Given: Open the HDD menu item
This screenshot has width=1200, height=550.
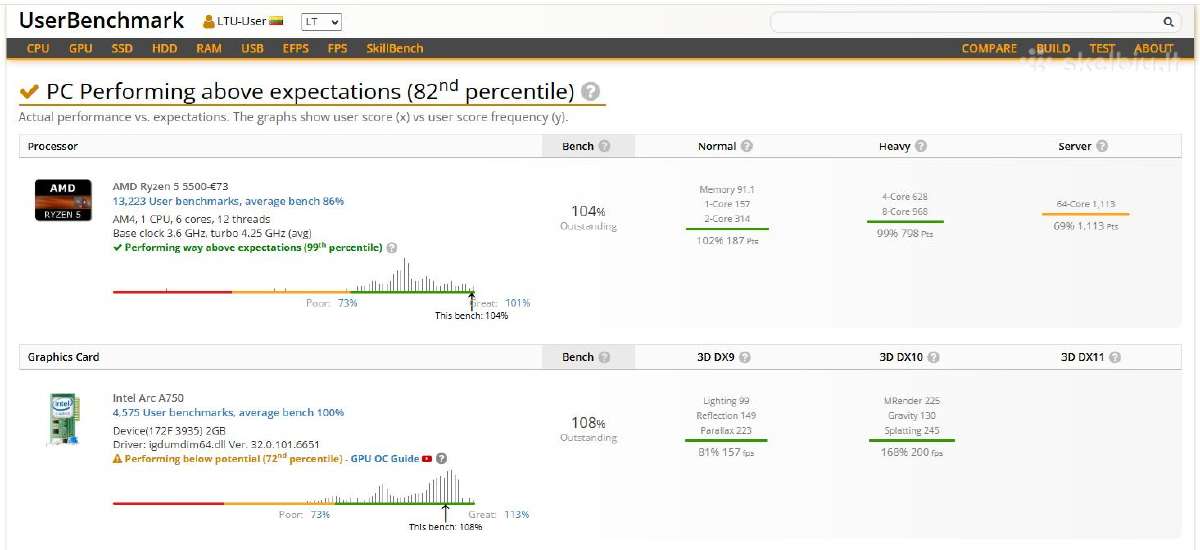Looking at the screenshot, I should (165, 48).
